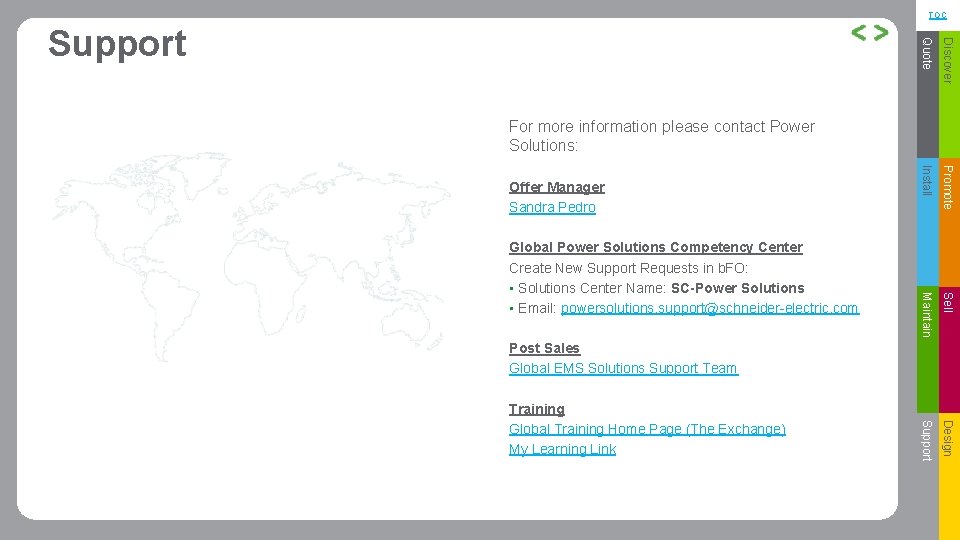Switch to the Support side tab
This screenshot has height=540, width=960.
[927, 476]
